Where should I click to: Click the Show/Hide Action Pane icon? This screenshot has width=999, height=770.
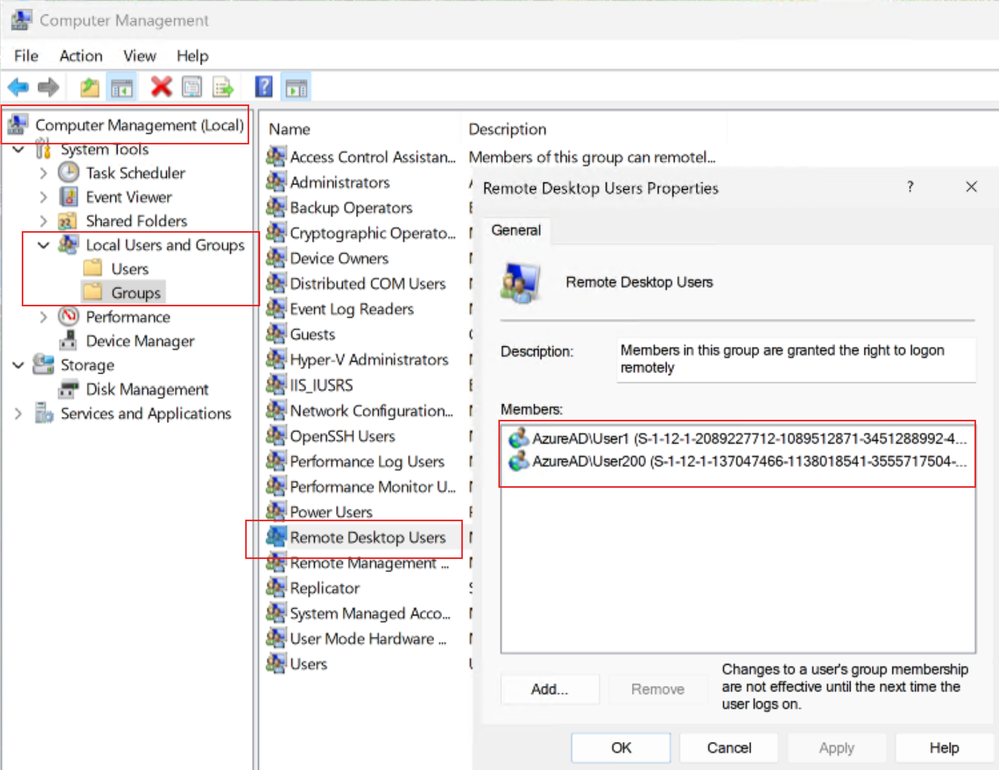click(296, 87)
